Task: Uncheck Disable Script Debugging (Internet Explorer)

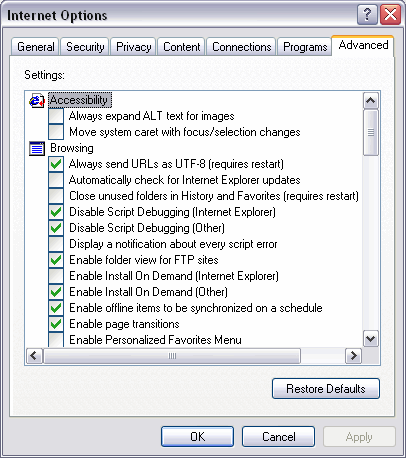Action: point(56,212)
